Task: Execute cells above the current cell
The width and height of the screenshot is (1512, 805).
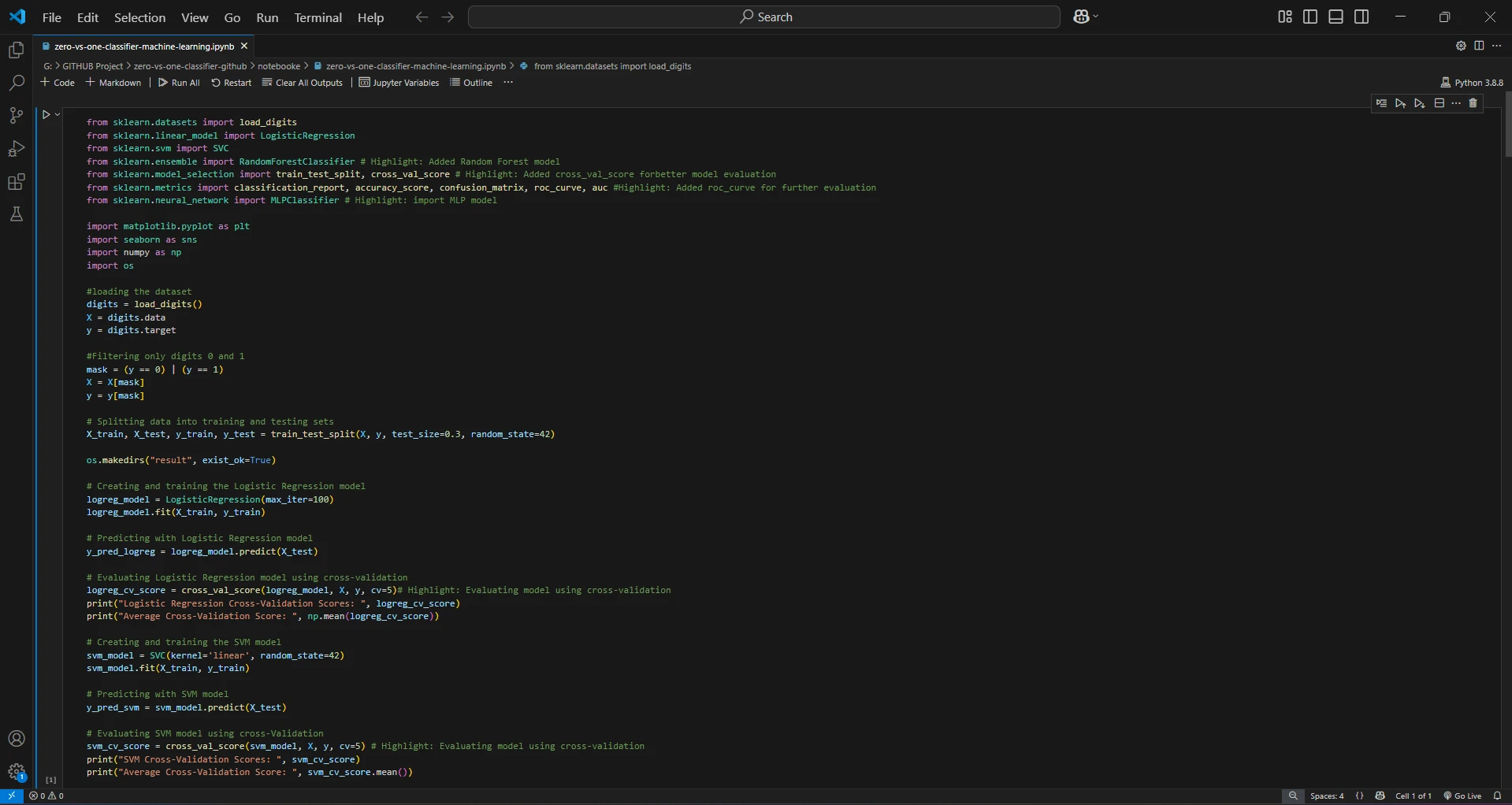Action: click(x=1400, y=103)
